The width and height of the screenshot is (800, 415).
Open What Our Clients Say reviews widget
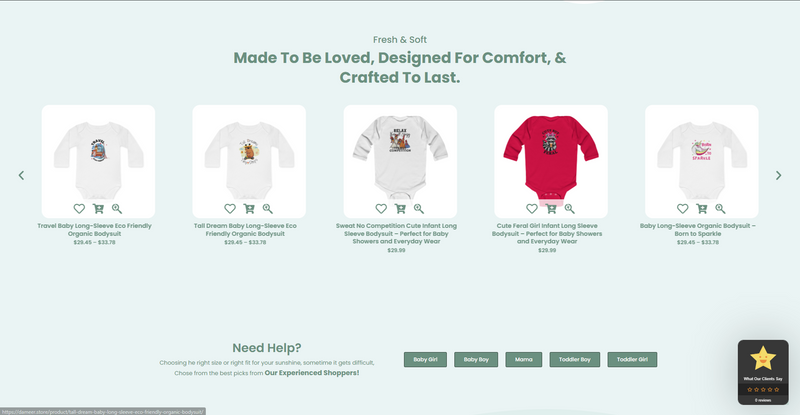click(763, 372)
